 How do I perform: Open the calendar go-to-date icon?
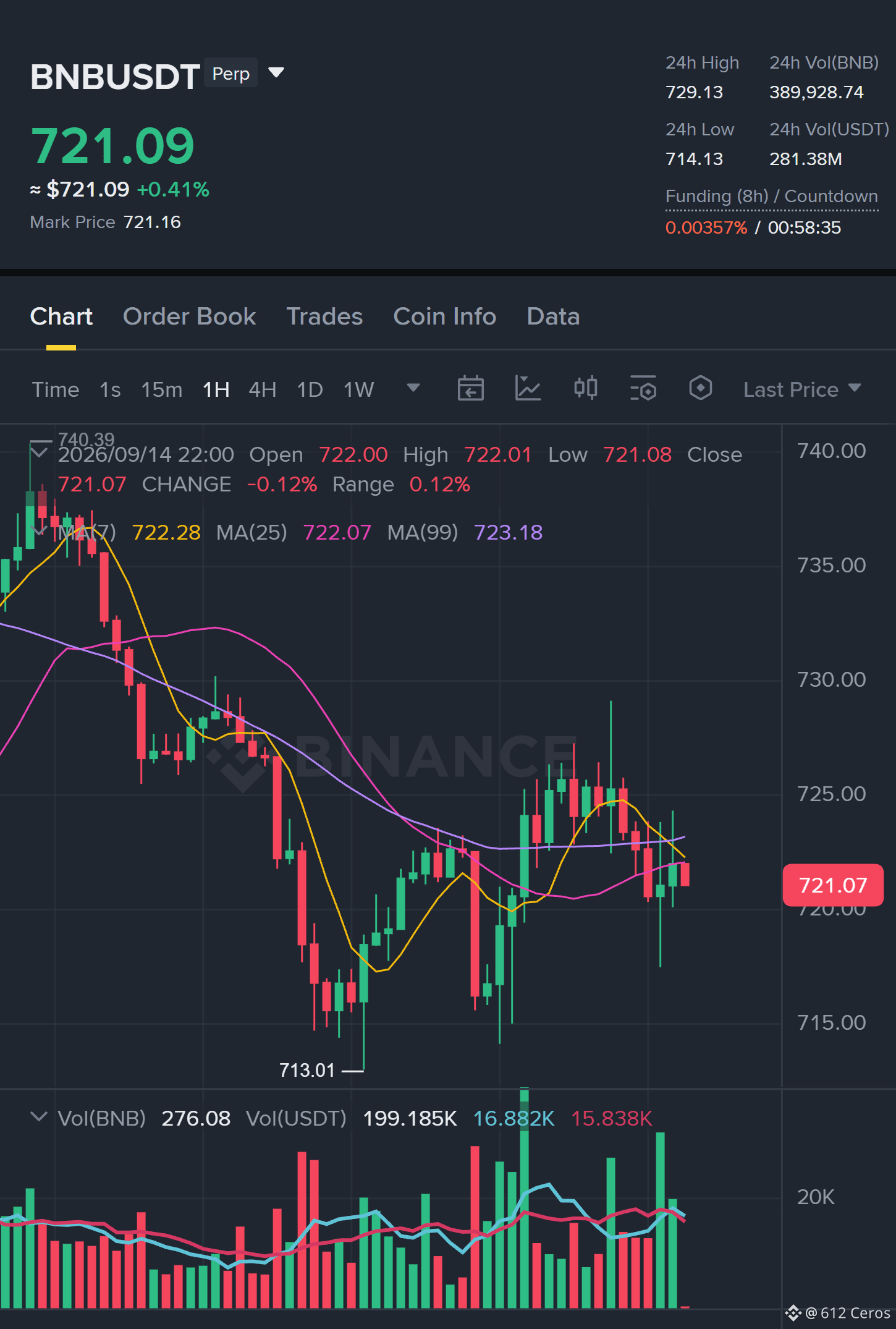coord(470,389)
